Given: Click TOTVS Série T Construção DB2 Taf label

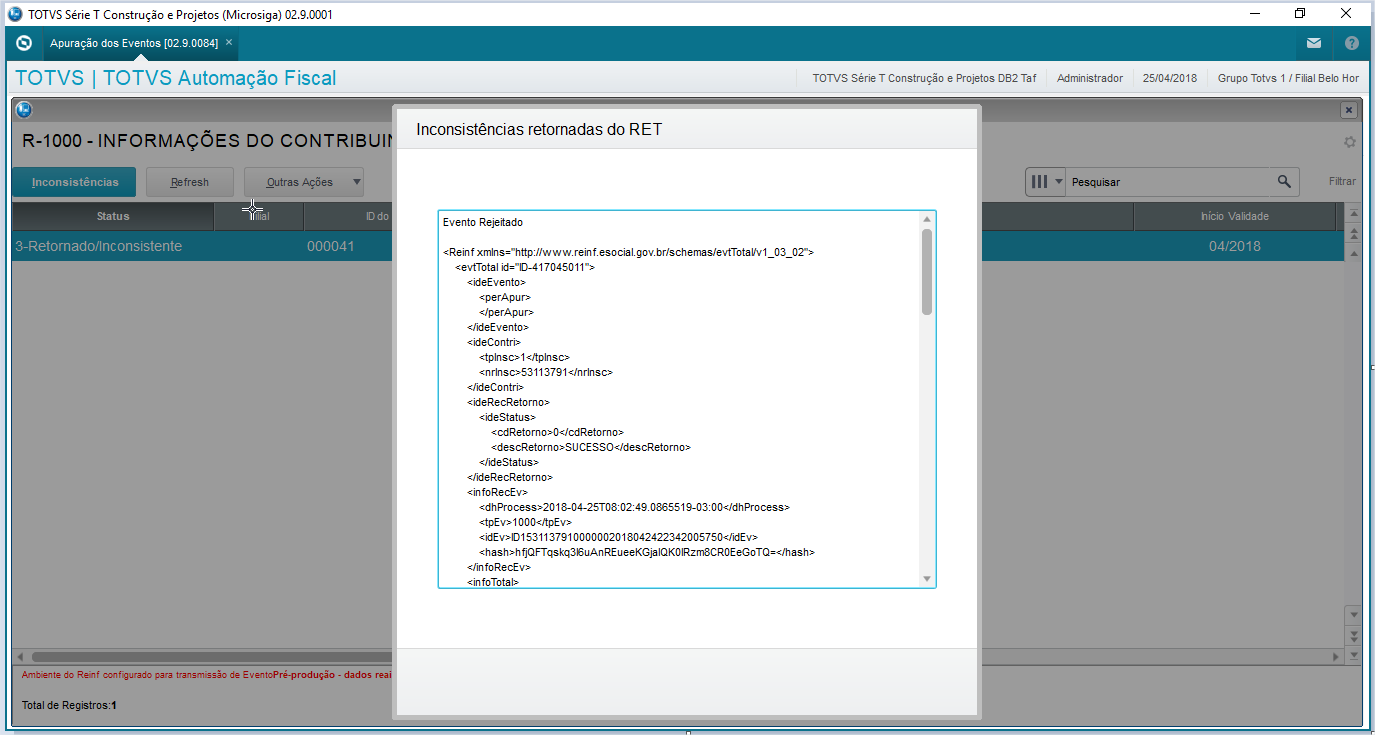Looking at the screenshot, I should [x=924, y=78].
